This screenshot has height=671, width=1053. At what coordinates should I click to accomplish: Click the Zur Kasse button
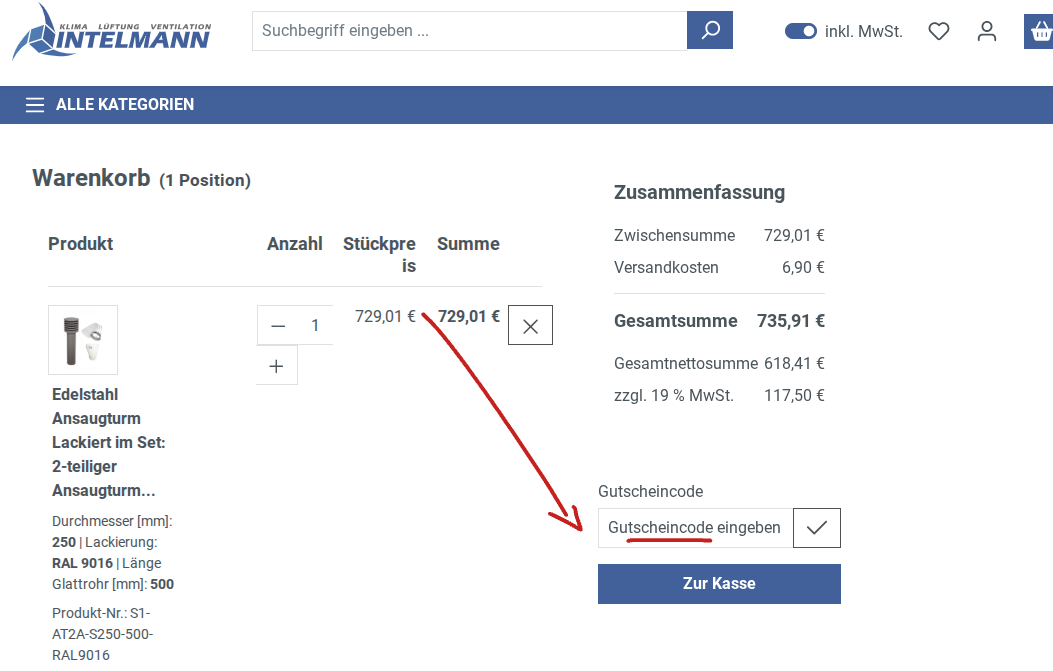[719, 584]
